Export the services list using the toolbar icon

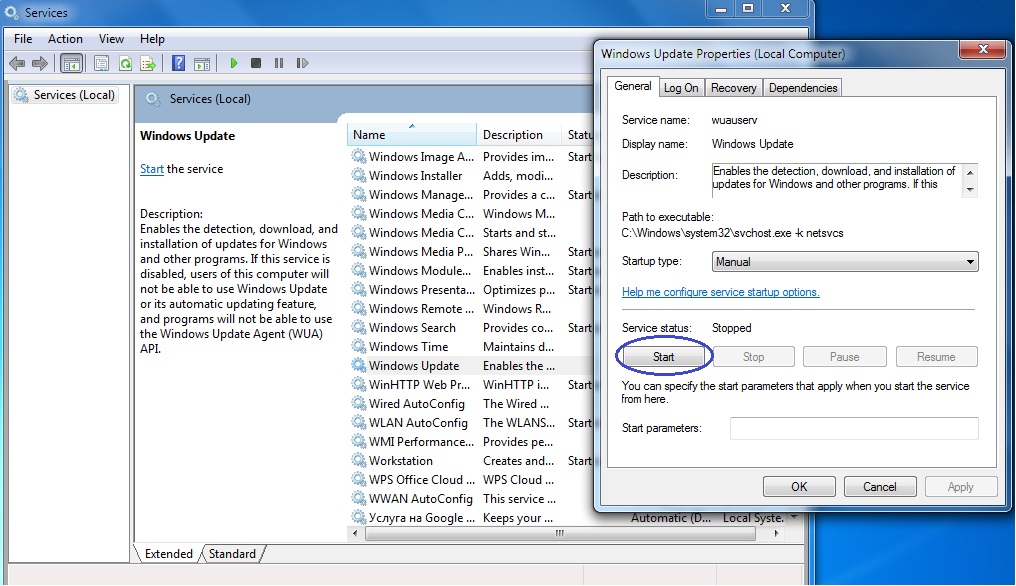point(147,62)
